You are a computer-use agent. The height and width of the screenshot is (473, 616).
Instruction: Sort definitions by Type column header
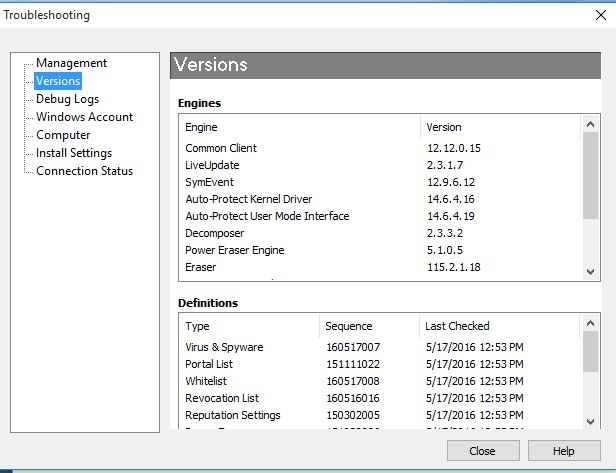pos(250,326)
